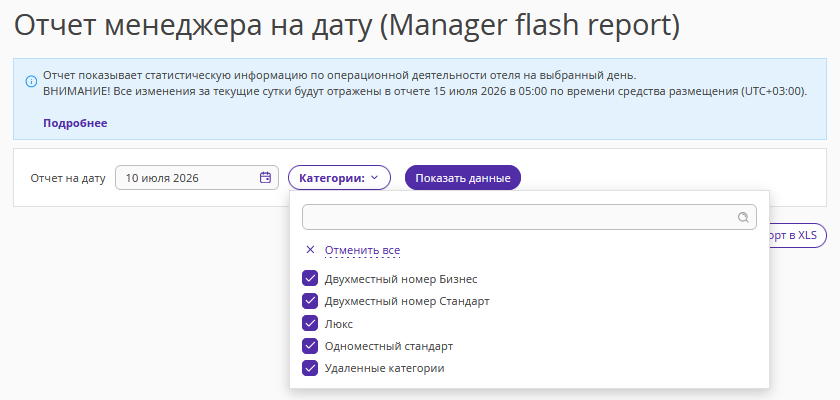This screenshot has width=840, height=400.
Task: Click the search magnifier icon in dropdown
Action: (x=743, y=217)
